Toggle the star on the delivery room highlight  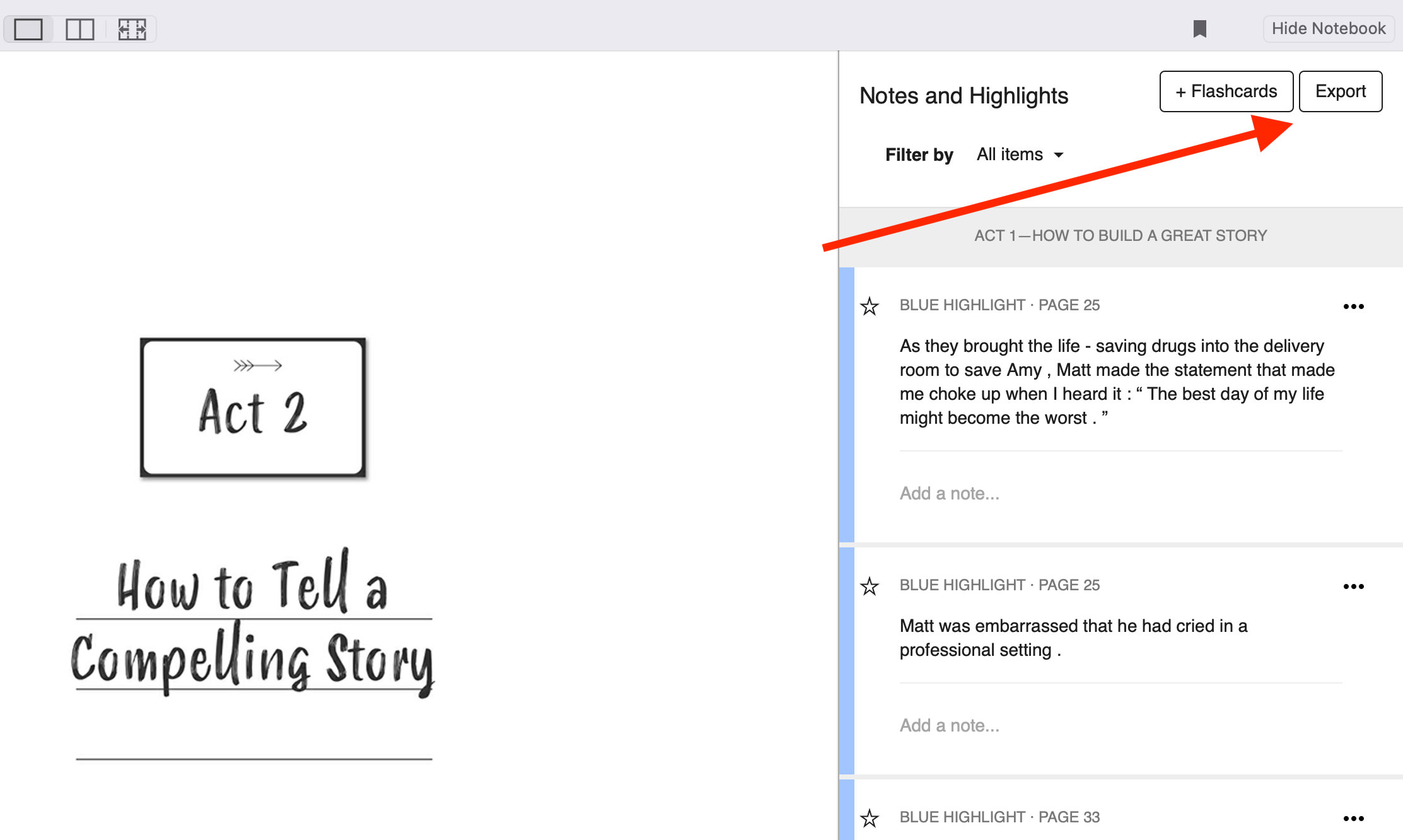[x=871, y=307]
